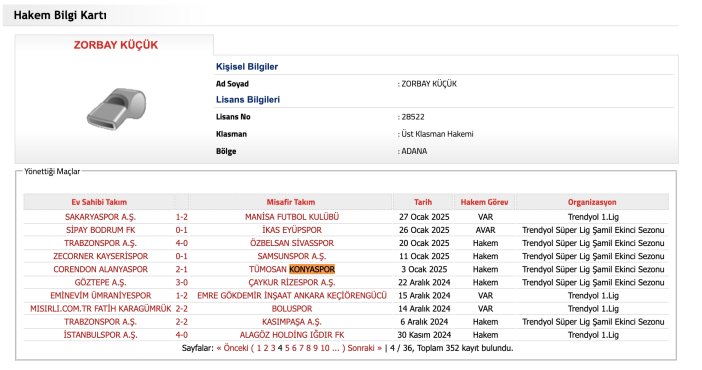Go to next page via Sonraki »
The image size is (702, 370).
point(364,348)
